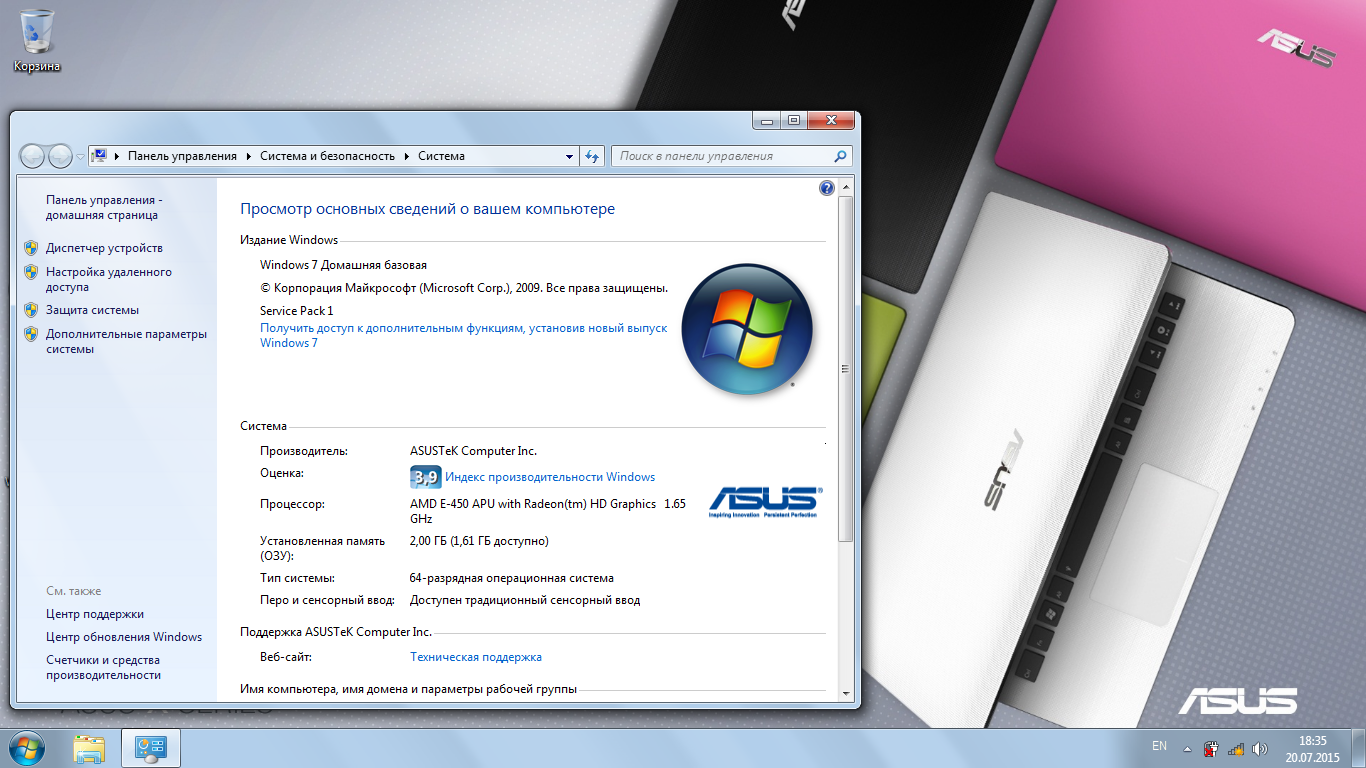
Task: Click the shield icon next to Диспетчер устройств
Action: 31,248
